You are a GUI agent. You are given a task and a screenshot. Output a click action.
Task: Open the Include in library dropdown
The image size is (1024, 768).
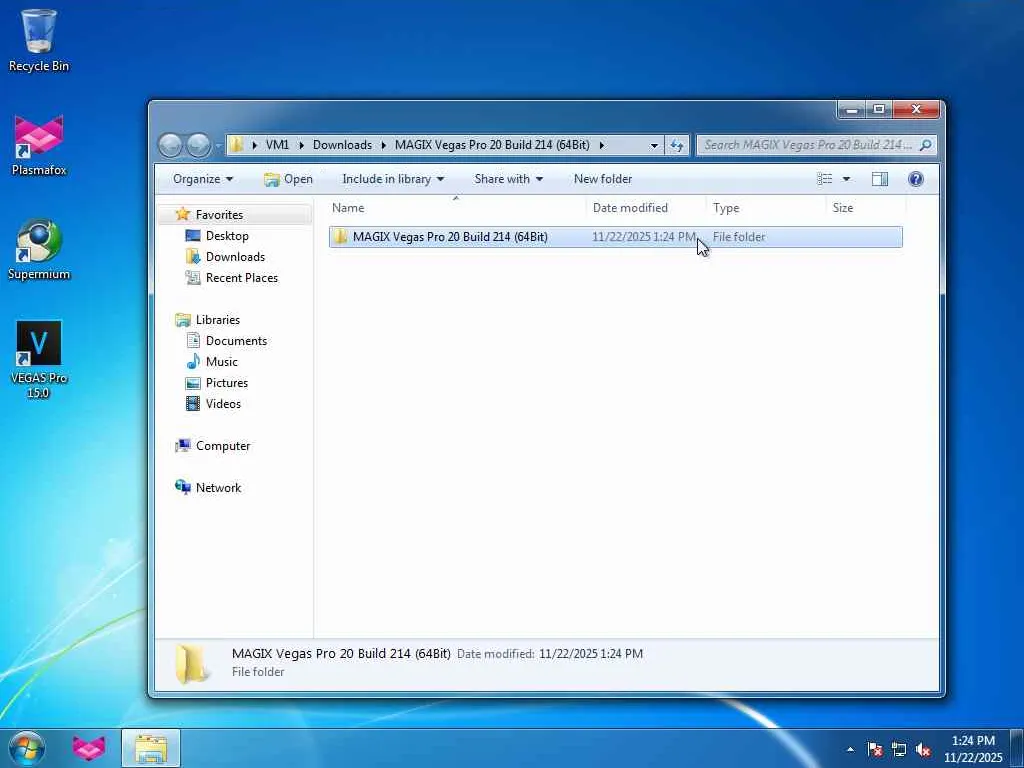pos(392,179)
